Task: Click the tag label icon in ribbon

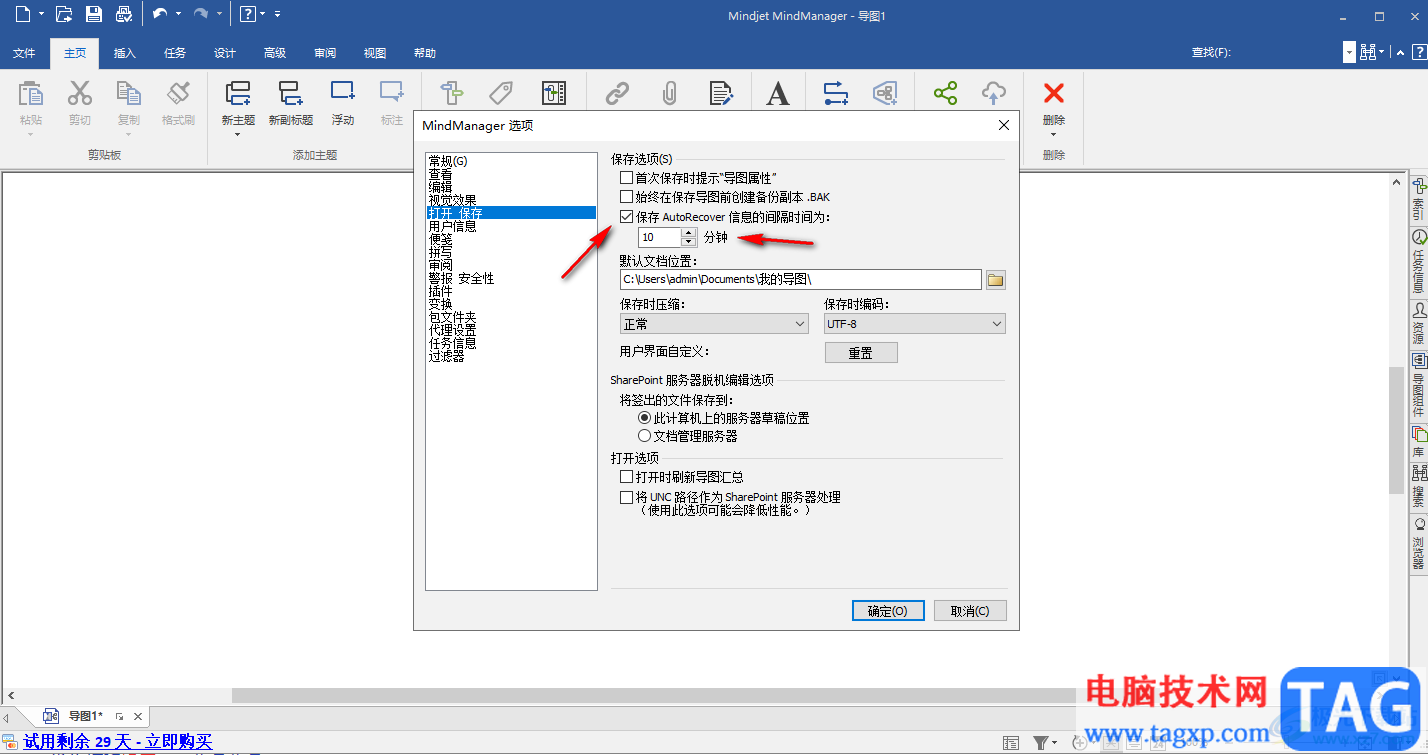Action: pyautogui.click(x=501, y=94)
